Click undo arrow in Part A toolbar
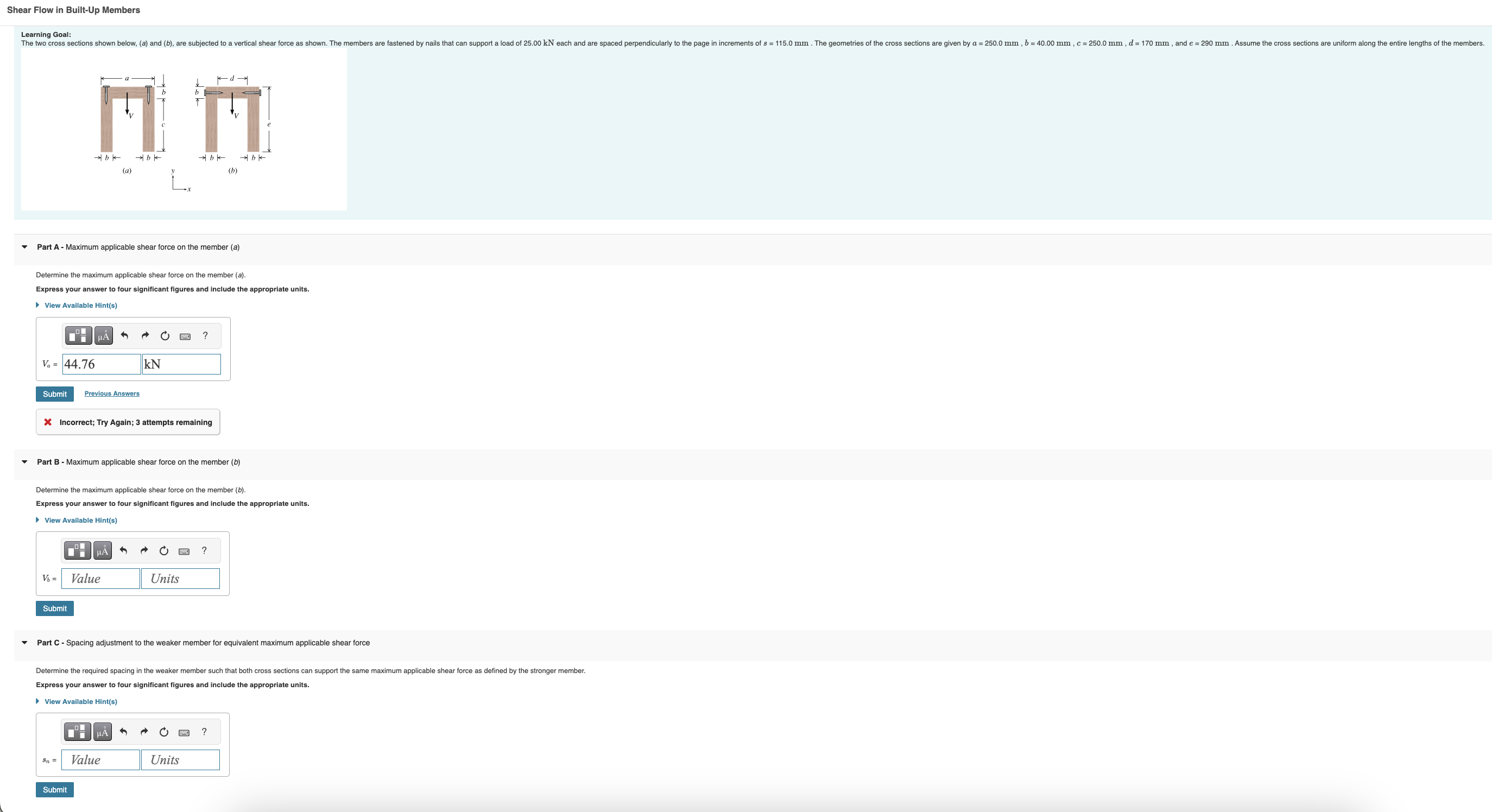1492x812 pixels. point(124,335)
